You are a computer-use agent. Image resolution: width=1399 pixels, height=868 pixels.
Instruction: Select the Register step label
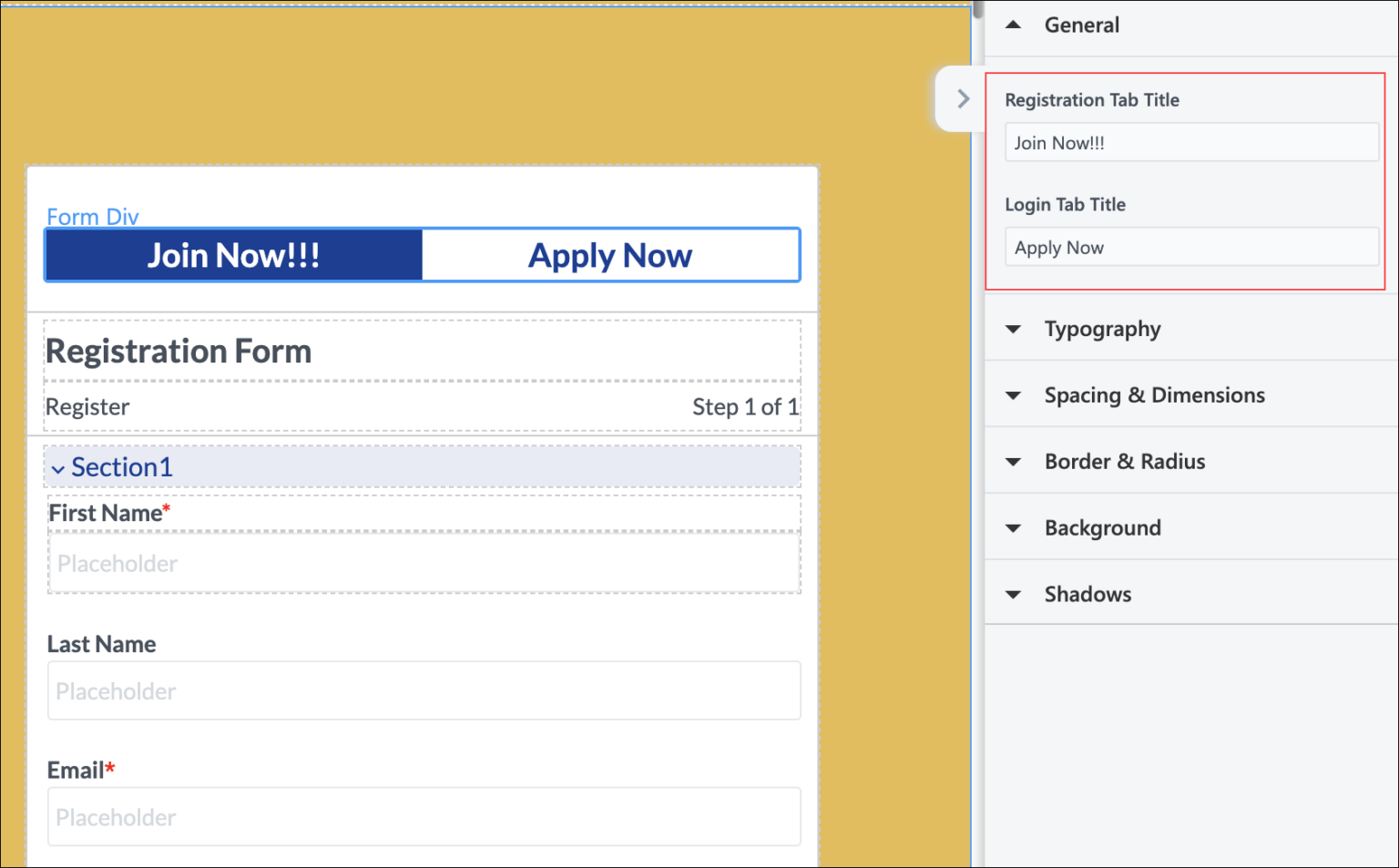coord(87,407)
